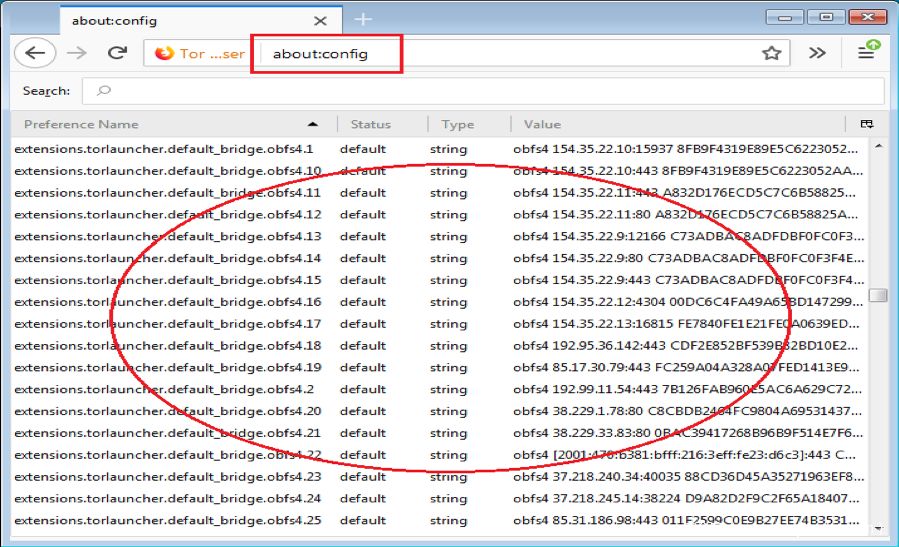Select preference default_bridge.obfs4.15 row
Viewport: 899px width, 547px height.
(x=439, y=280)
